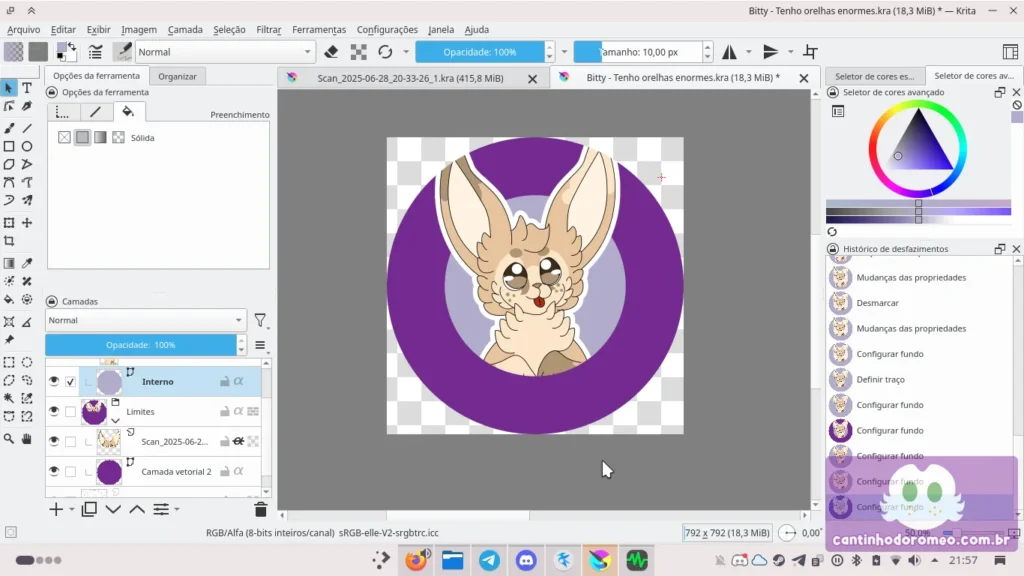Screen dimensions: 1024x576
Task: Select the Bezier Curve tool
Action: click(x=9, y=182)
